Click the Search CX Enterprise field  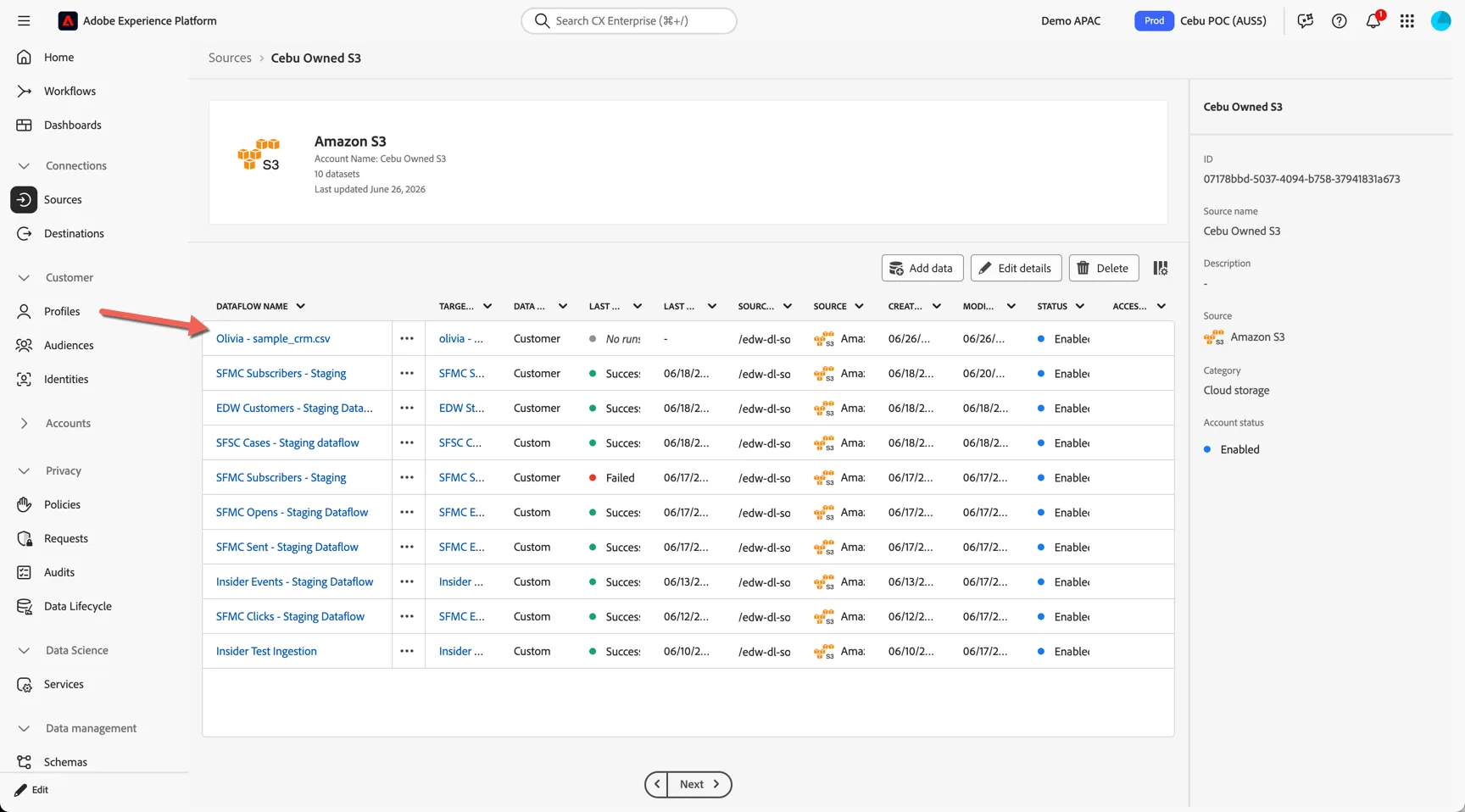coord(629,20)
